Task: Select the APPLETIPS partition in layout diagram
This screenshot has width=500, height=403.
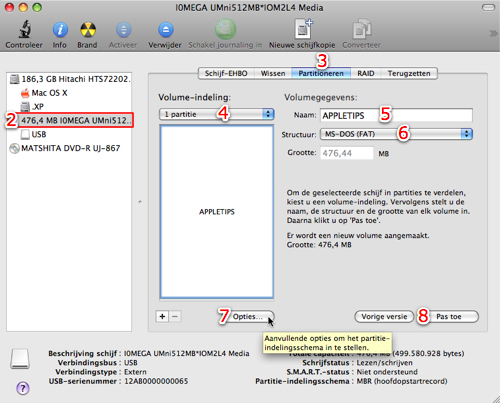Action: tap(217, 212)
